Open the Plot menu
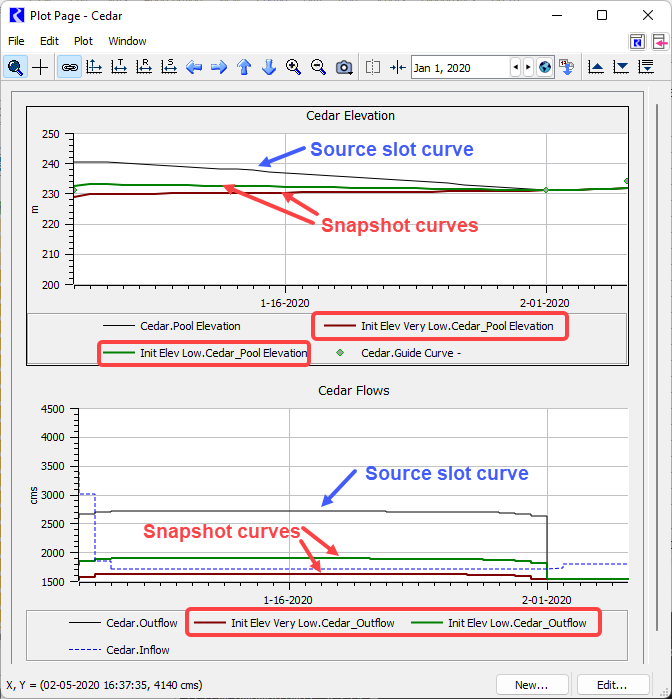Image resolution: width=672 pixels, height=699 pixels. point(83,41)
